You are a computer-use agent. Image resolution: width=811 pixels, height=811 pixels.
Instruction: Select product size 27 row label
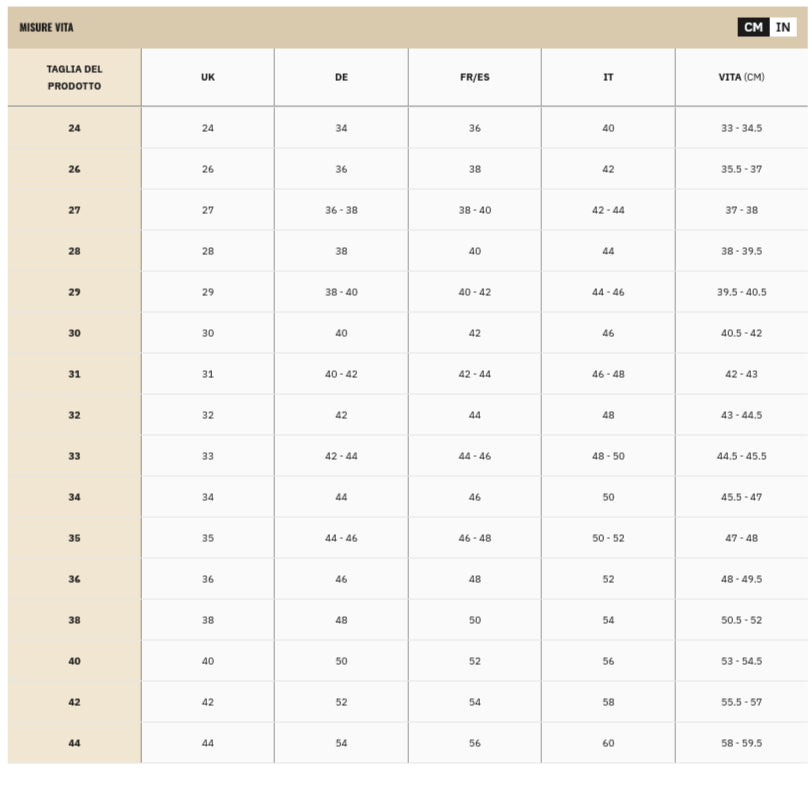[x=74, y=210]
